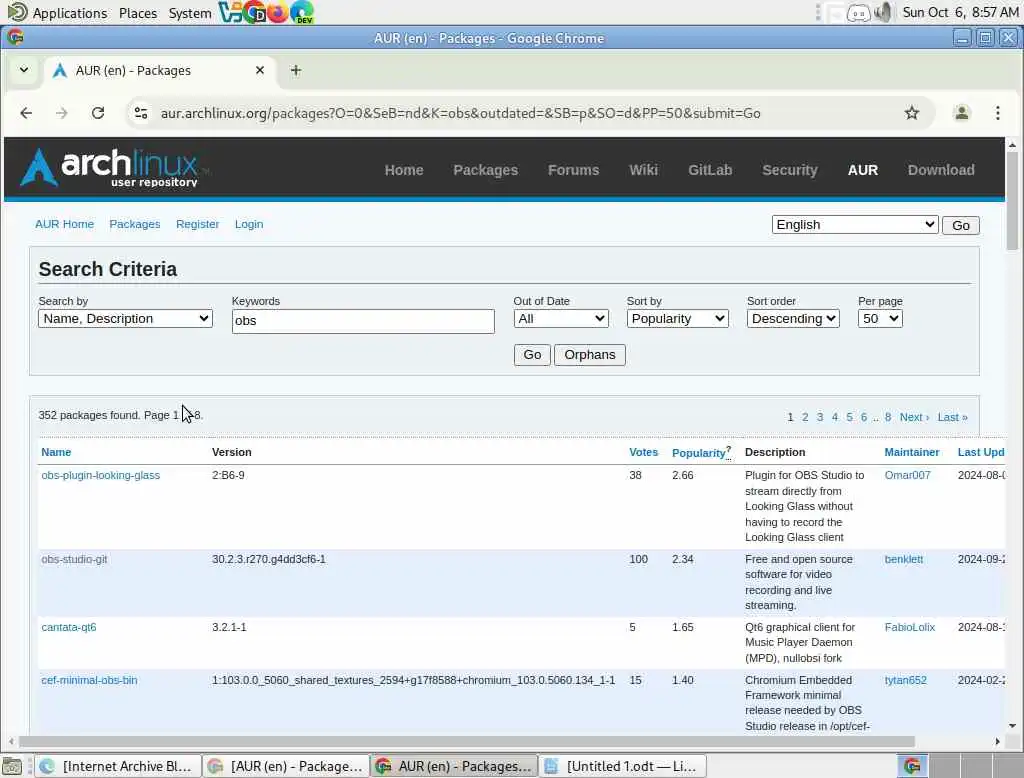Expand the Out of Date dropdown
This screenshot has height=778, width=1024.
tap(561, 319)
